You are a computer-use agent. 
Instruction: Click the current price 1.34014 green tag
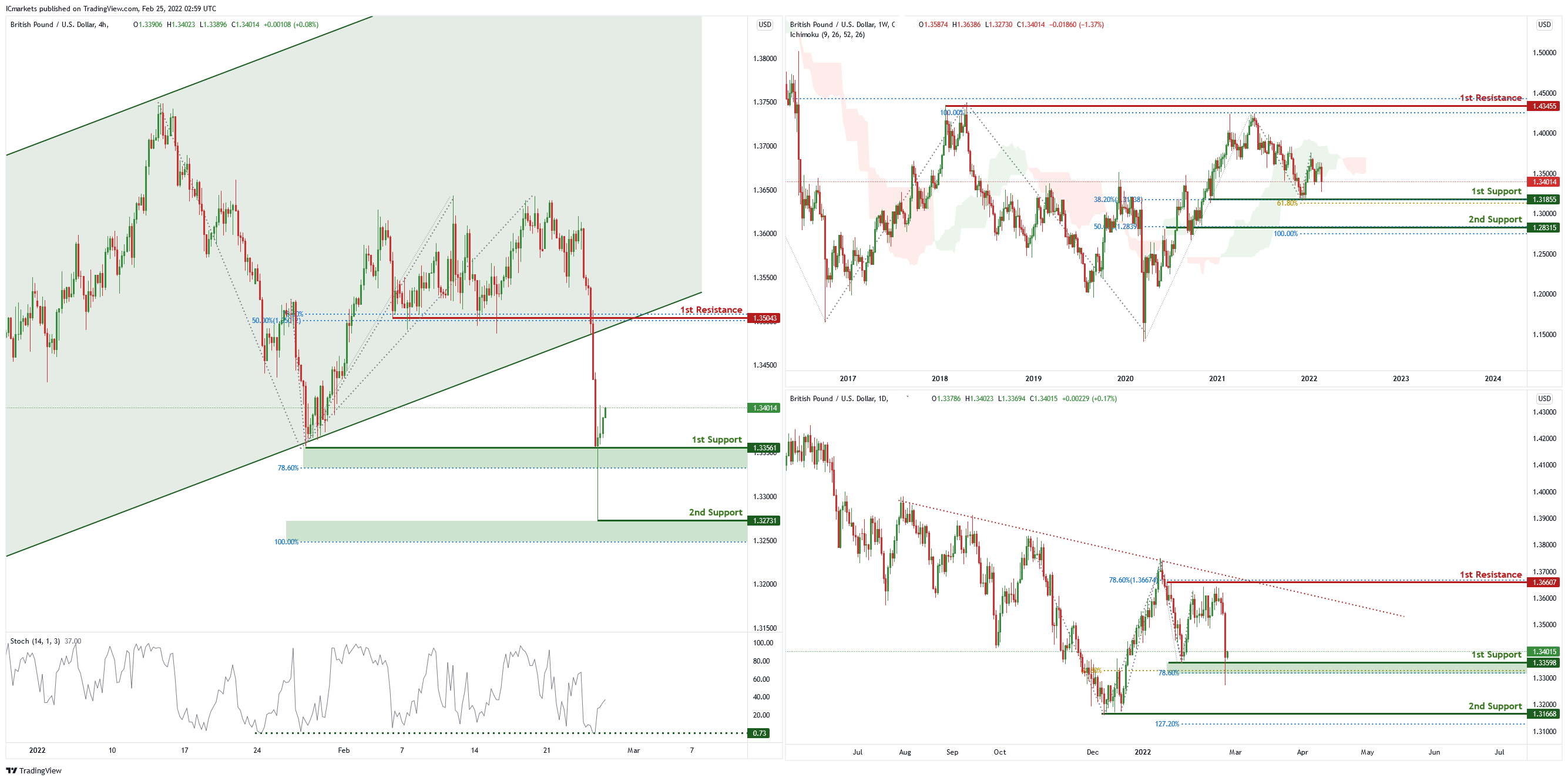[764, 408]
